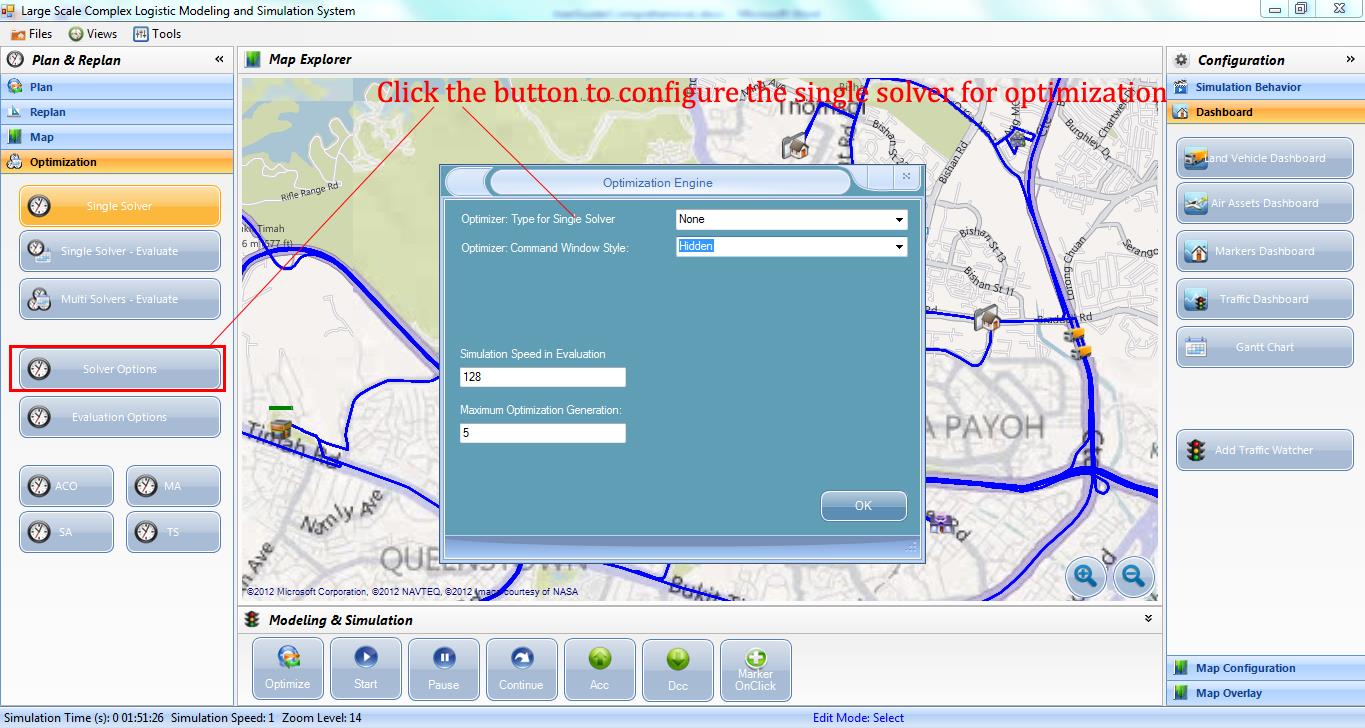
Task: Start the simulation
Action: [365, 668]
